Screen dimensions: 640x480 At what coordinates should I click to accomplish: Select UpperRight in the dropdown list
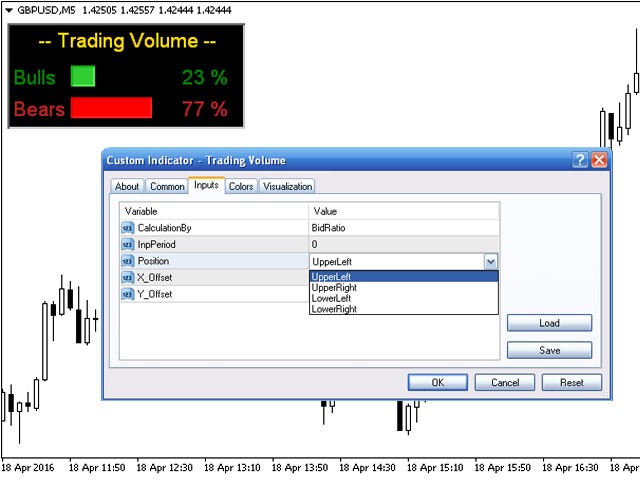[404, 287]
